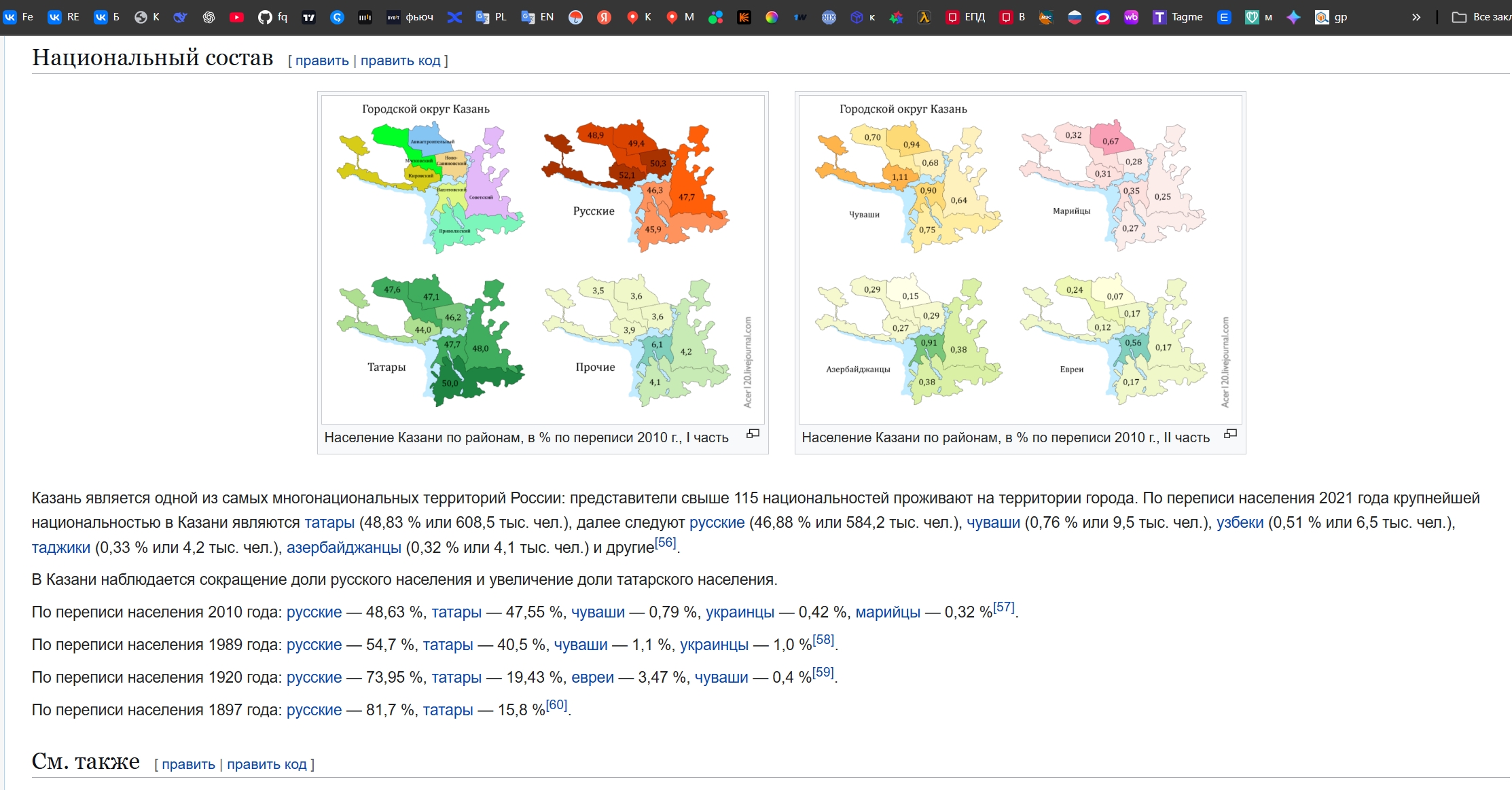Open the Kazan map part I image
The height and width of the screenshot is (790, 1512).
[x=542, y=259]
